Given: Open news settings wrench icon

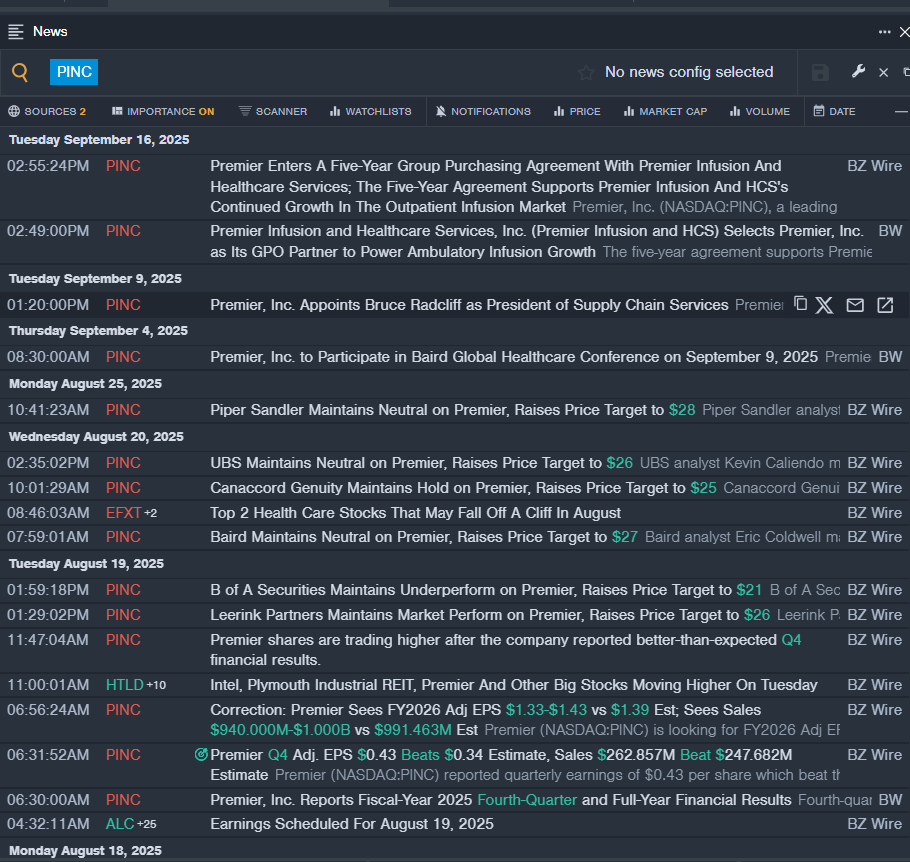Looking at the screenshot, I should click(x=858, y=72).
